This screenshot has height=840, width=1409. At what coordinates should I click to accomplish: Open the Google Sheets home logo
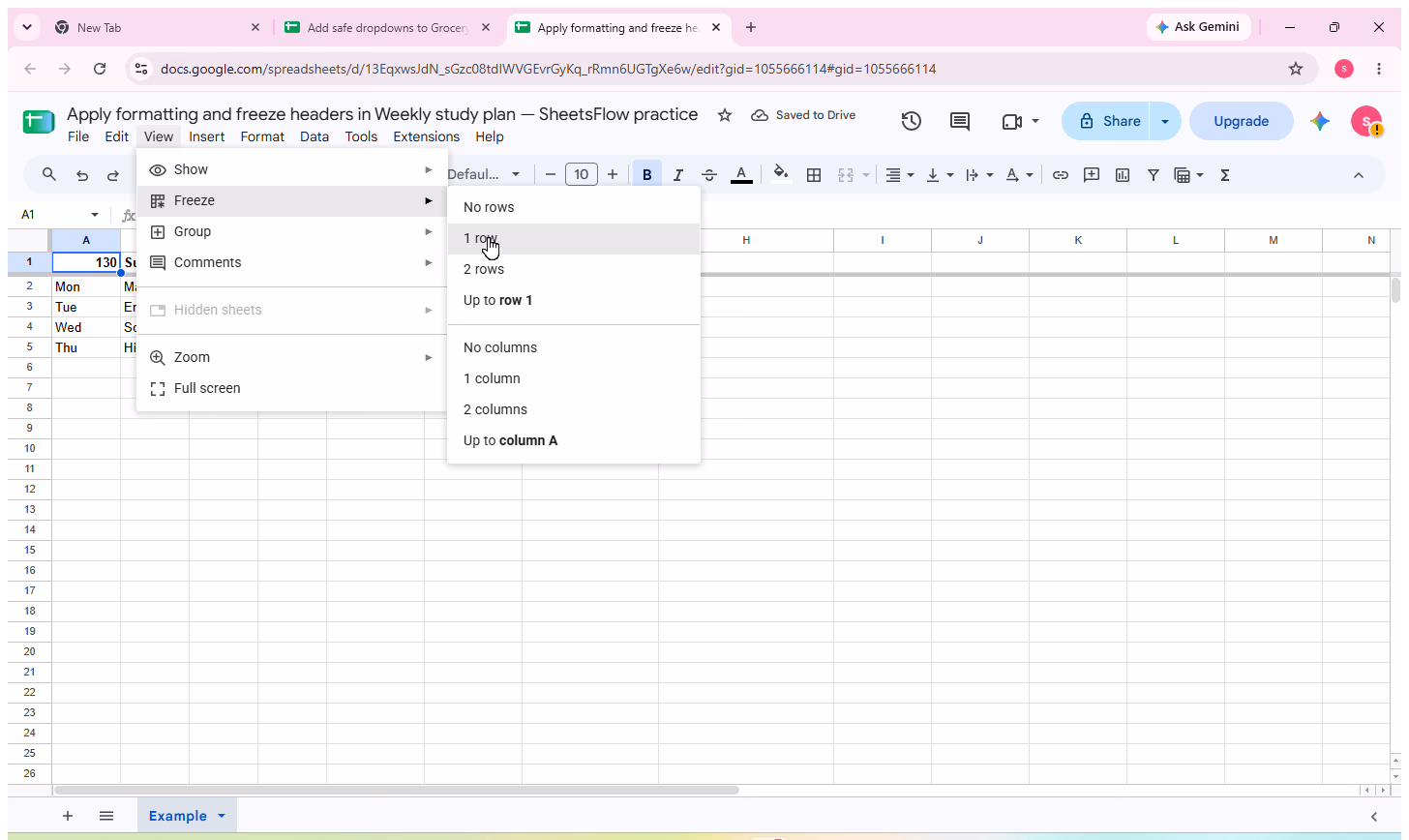point(39,123)
